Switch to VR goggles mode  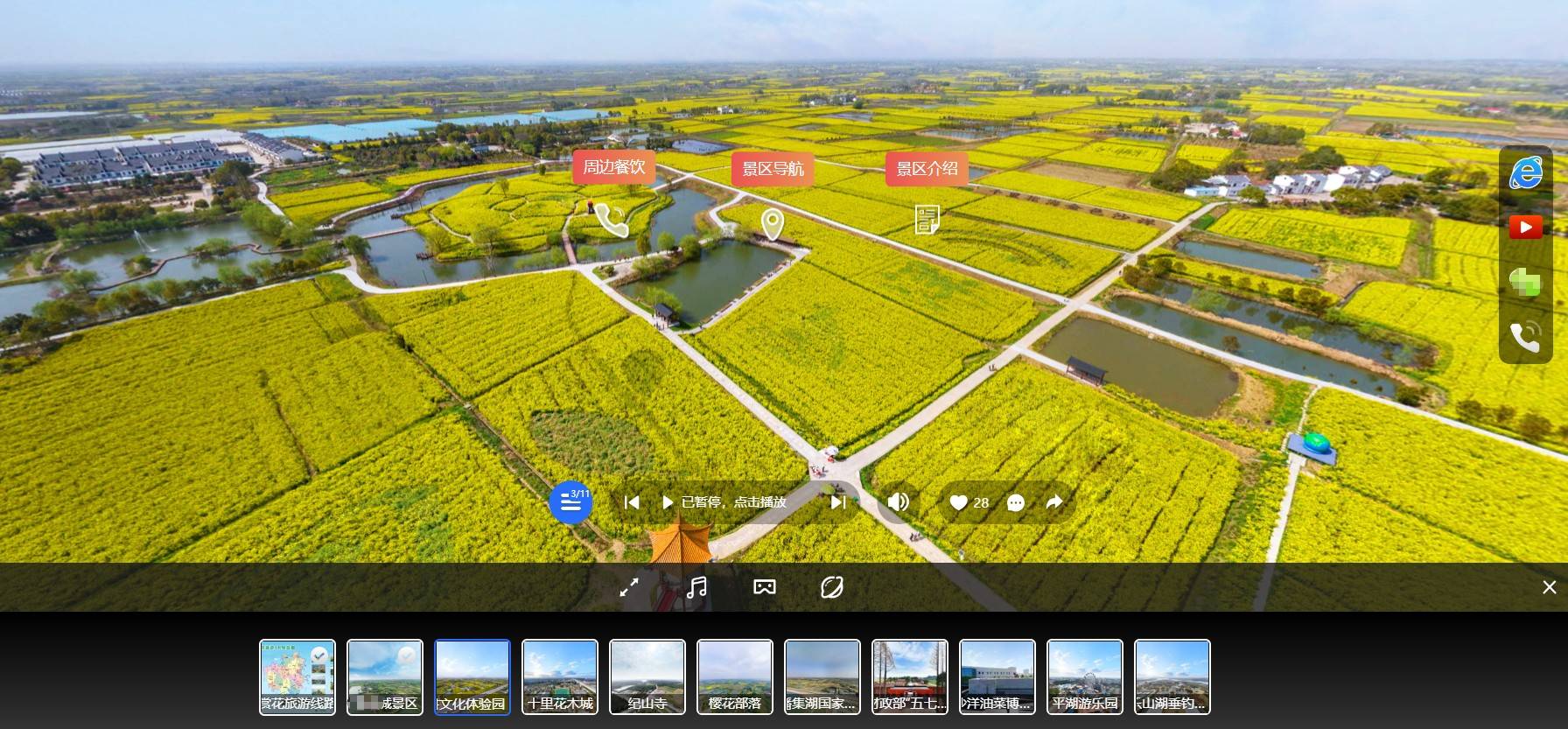pos(765,587)
